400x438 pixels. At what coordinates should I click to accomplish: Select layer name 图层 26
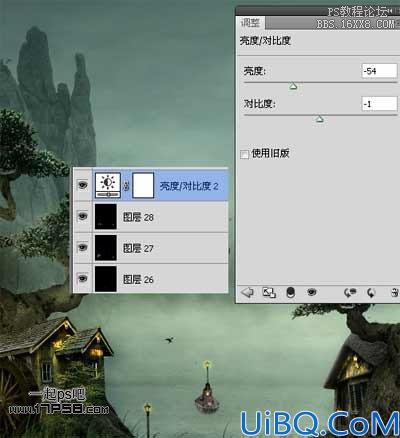click(x=138, y=279)
